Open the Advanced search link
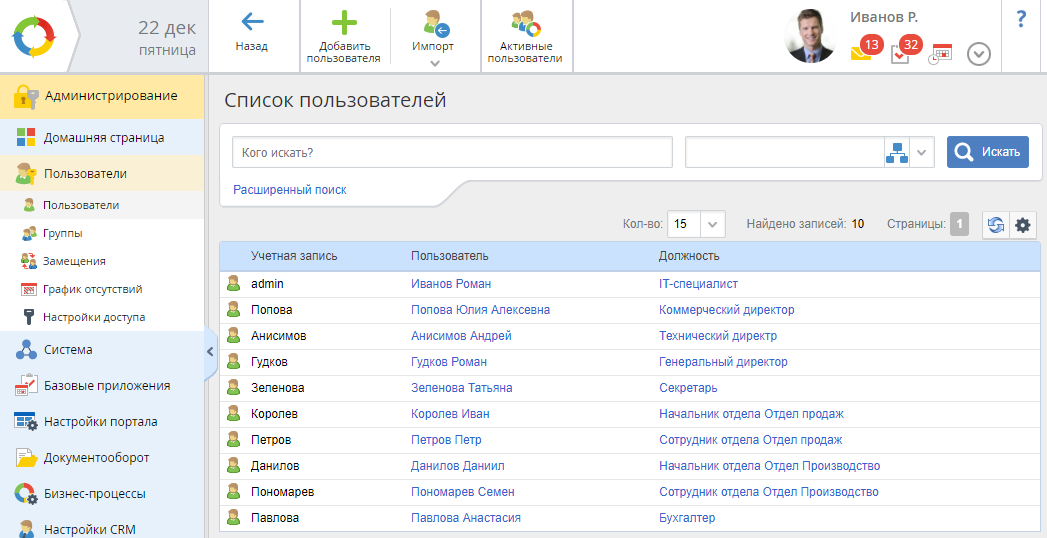This screenshot has height=538, width=1047. (x=290, y=189)
